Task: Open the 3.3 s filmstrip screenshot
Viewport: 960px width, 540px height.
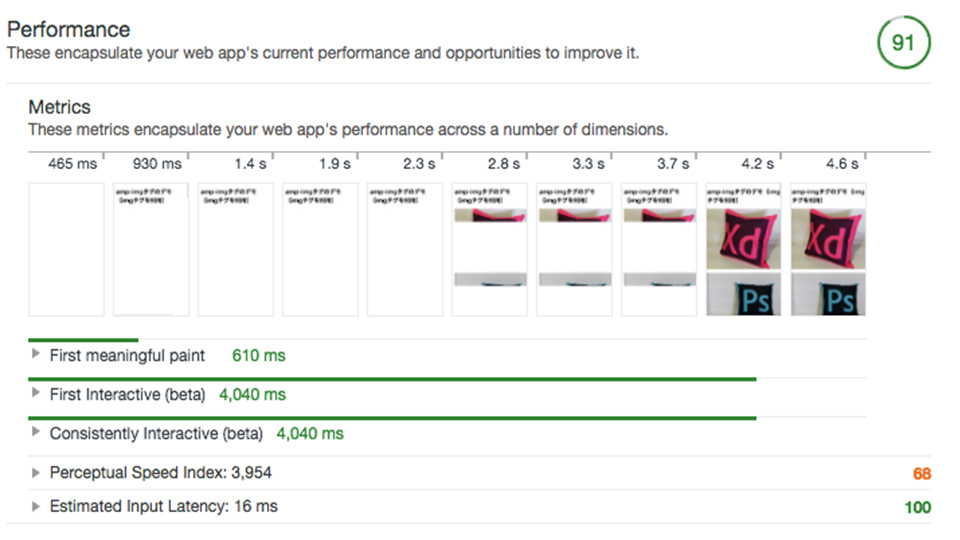Action: click(574, 249)
